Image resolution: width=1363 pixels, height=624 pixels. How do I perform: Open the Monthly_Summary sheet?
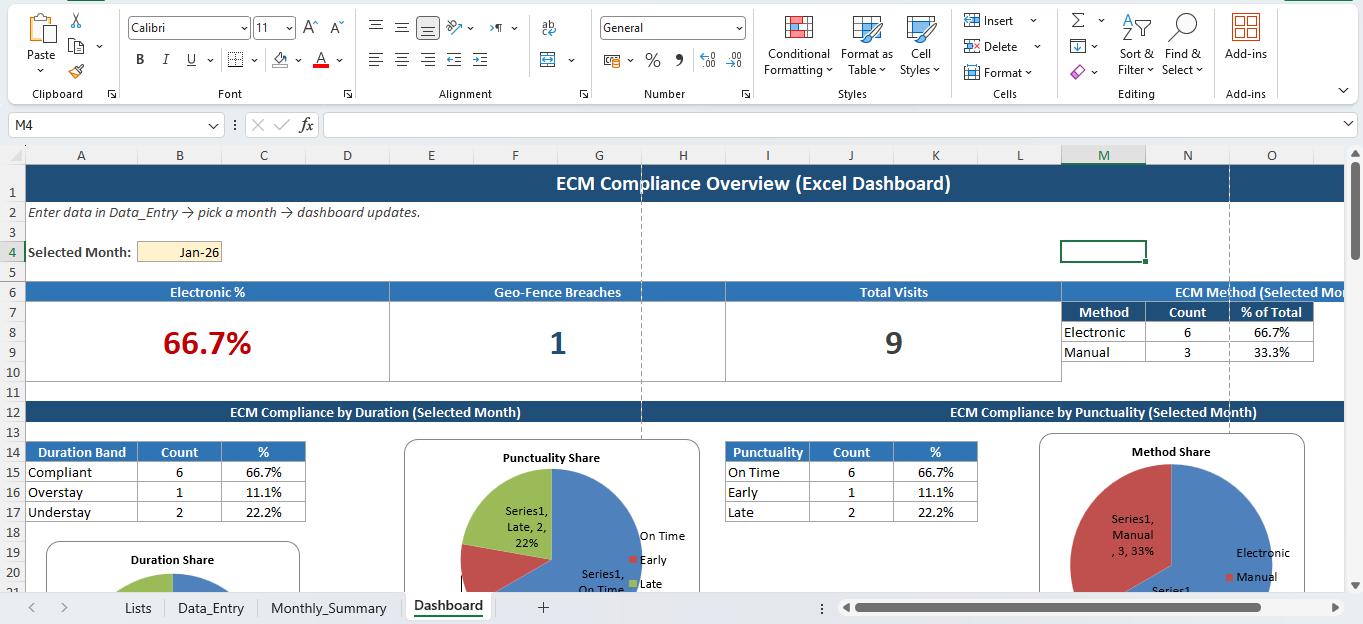pyautogui.click(x=328, y=607)
